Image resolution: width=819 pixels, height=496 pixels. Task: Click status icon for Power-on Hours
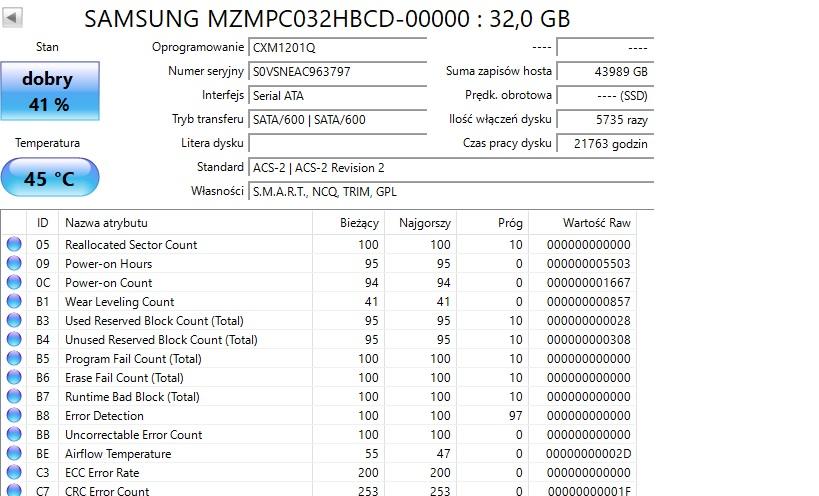pyautogui.click(x=14, y=263)
